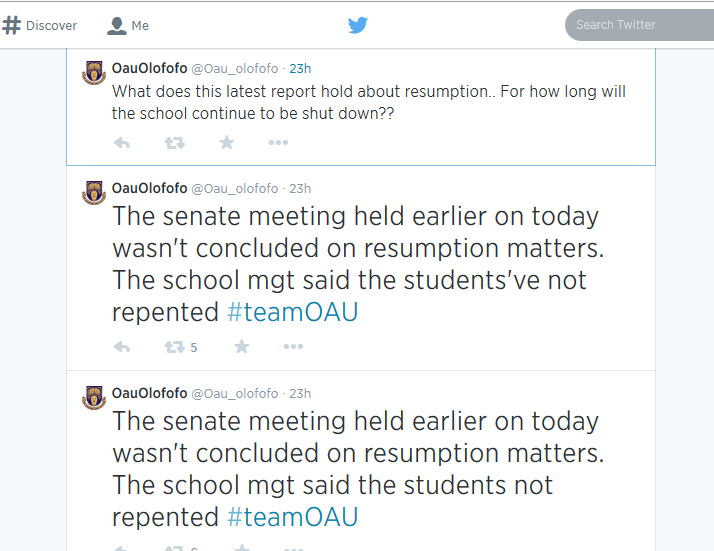Screen dimensions: 714x551
Task: Open the Me profile tab
Action: tap(128, 26)
